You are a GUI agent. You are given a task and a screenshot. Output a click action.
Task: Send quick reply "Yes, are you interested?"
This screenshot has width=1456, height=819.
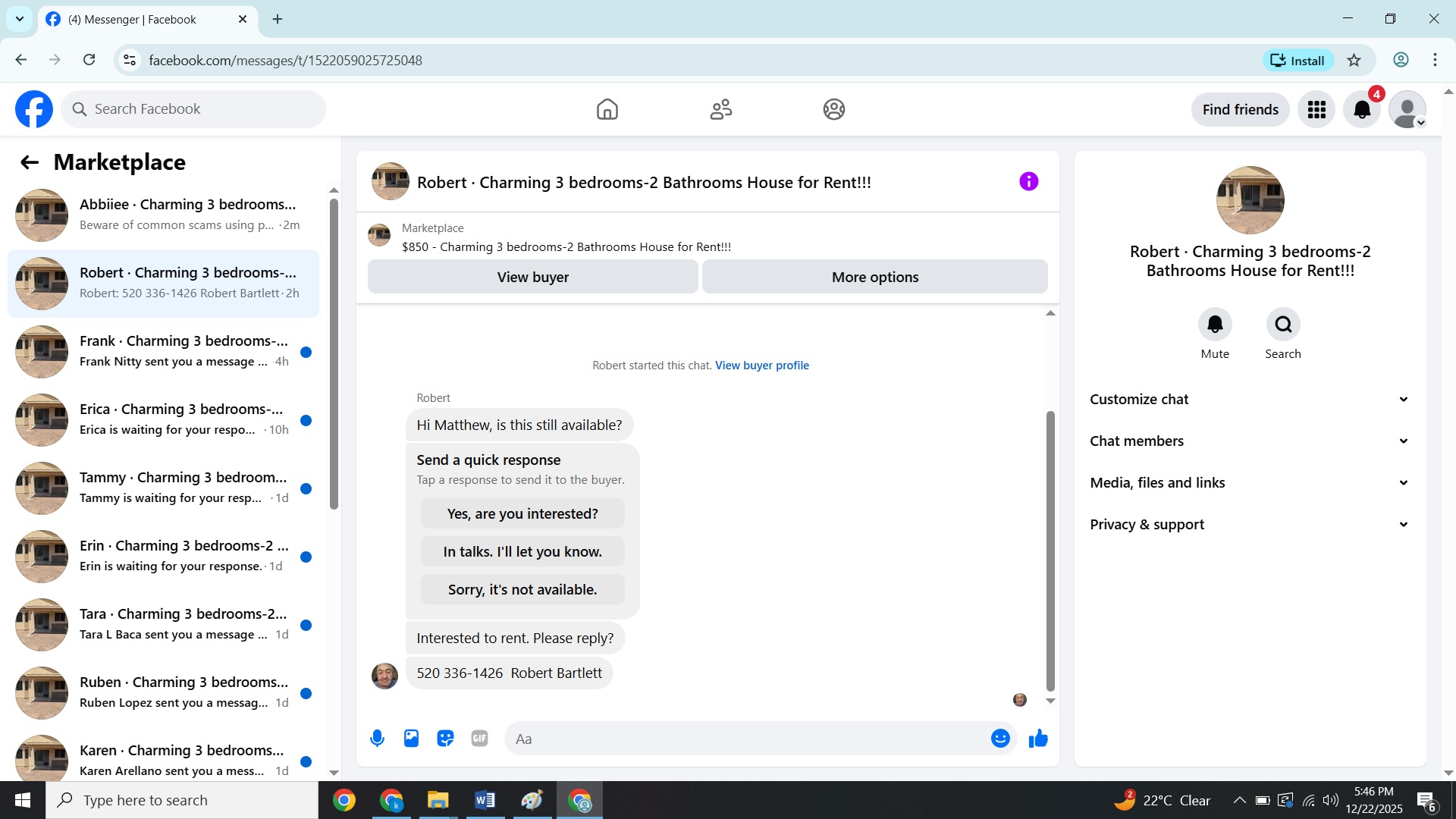tap(522, 513)
